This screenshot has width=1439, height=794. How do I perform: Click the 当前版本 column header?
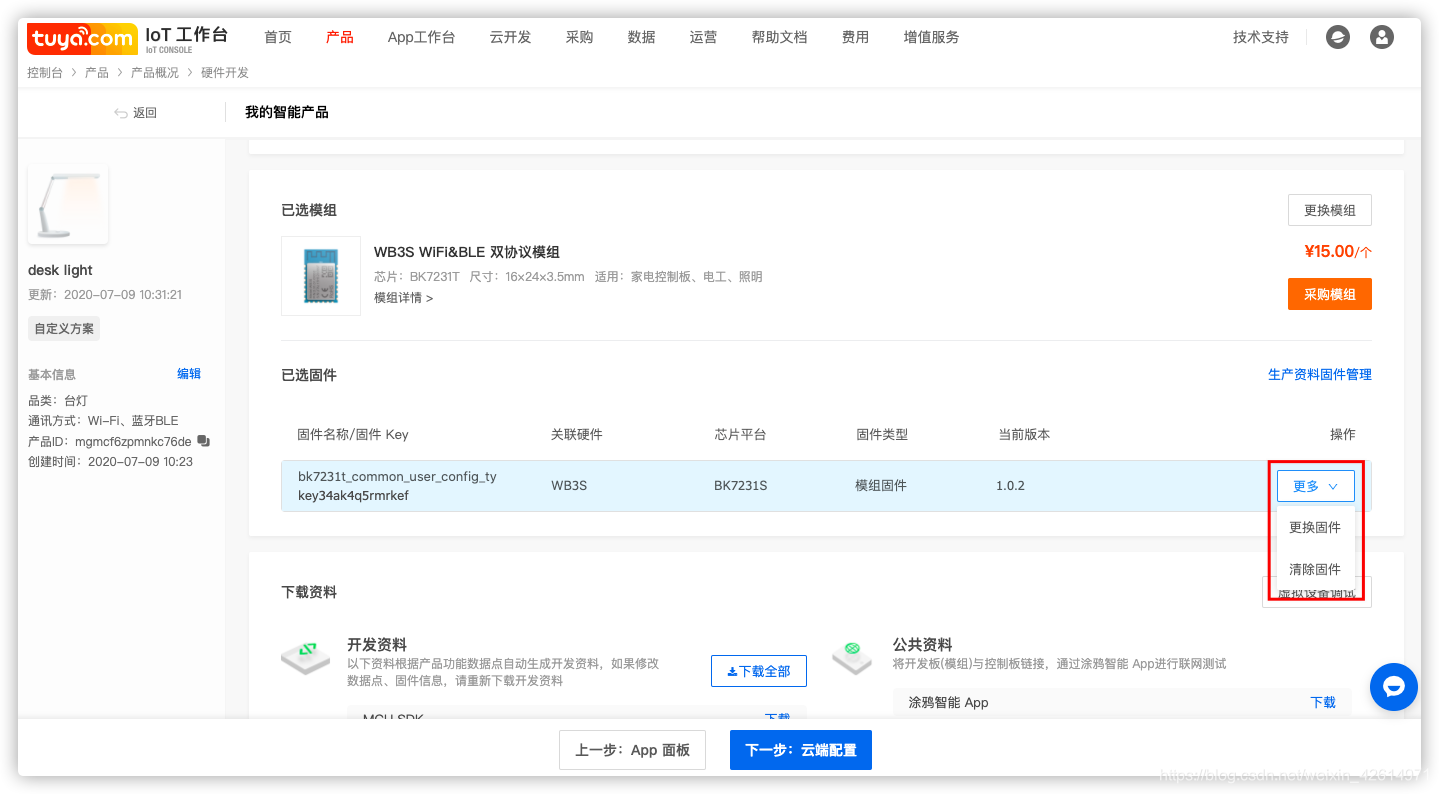click(1024, 434)
